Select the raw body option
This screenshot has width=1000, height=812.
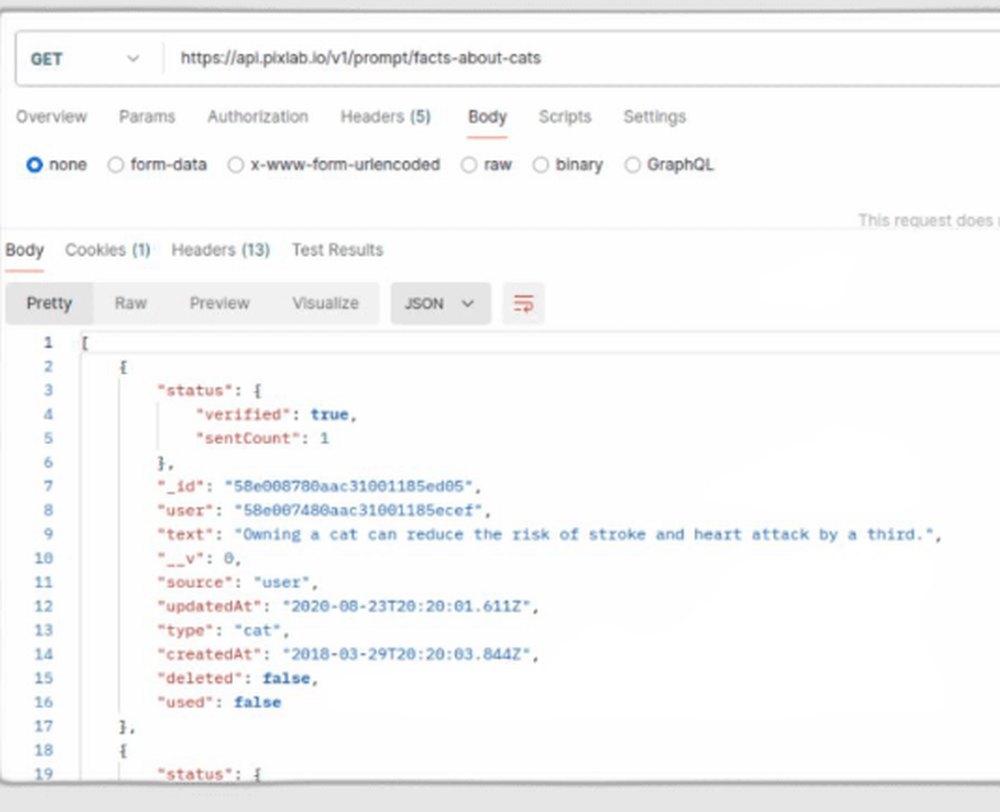pos(487,165)
